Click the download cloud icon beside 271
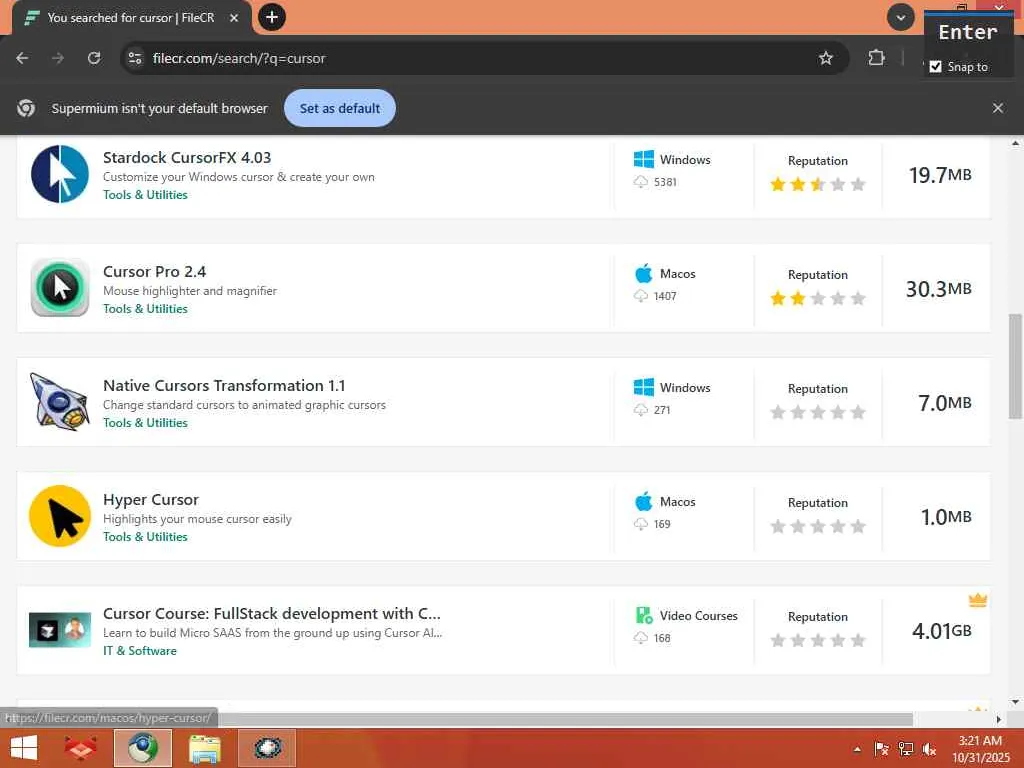 tap(641, 409)
